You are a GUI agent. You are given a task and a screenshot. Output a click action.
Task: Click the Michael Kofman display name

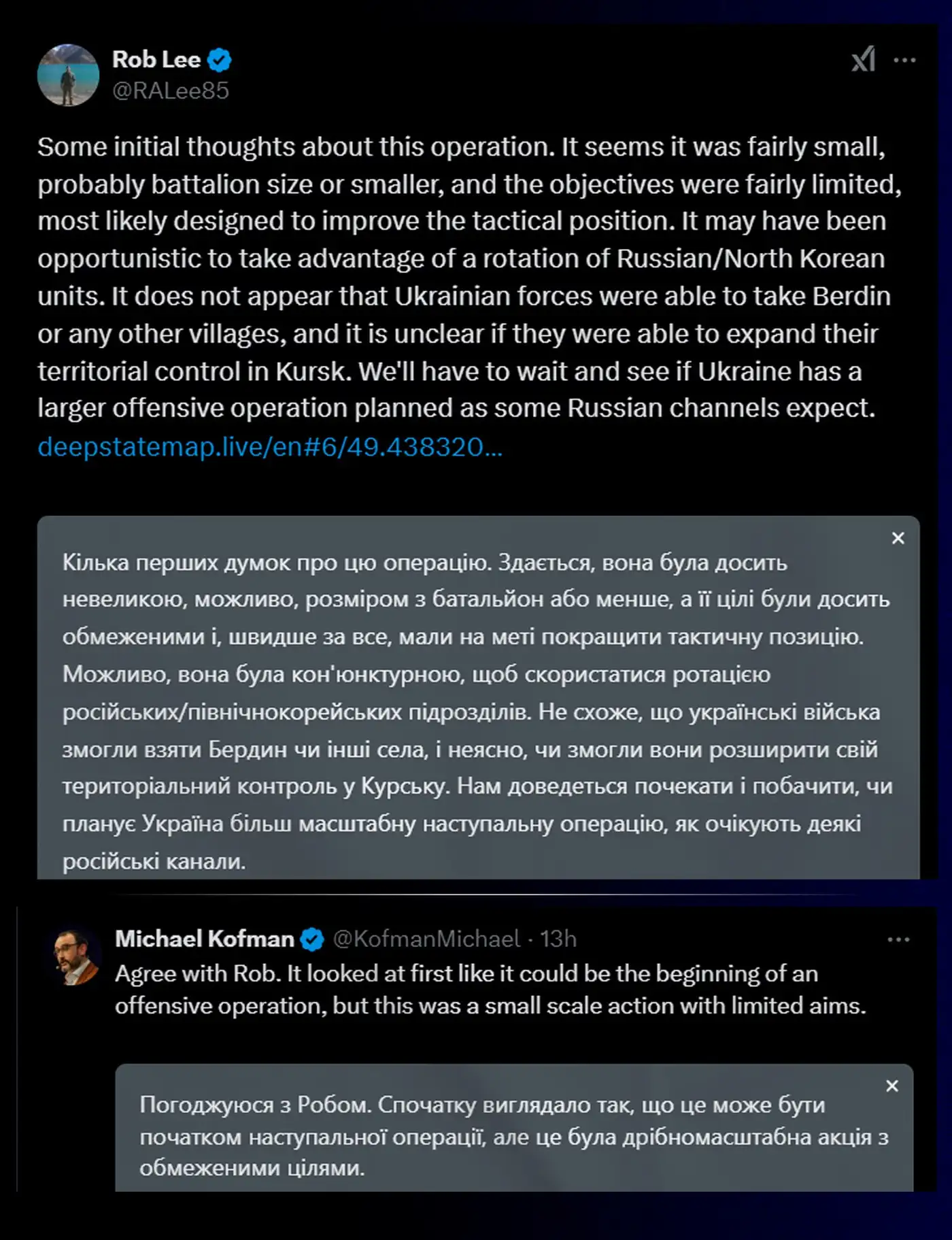204,939
